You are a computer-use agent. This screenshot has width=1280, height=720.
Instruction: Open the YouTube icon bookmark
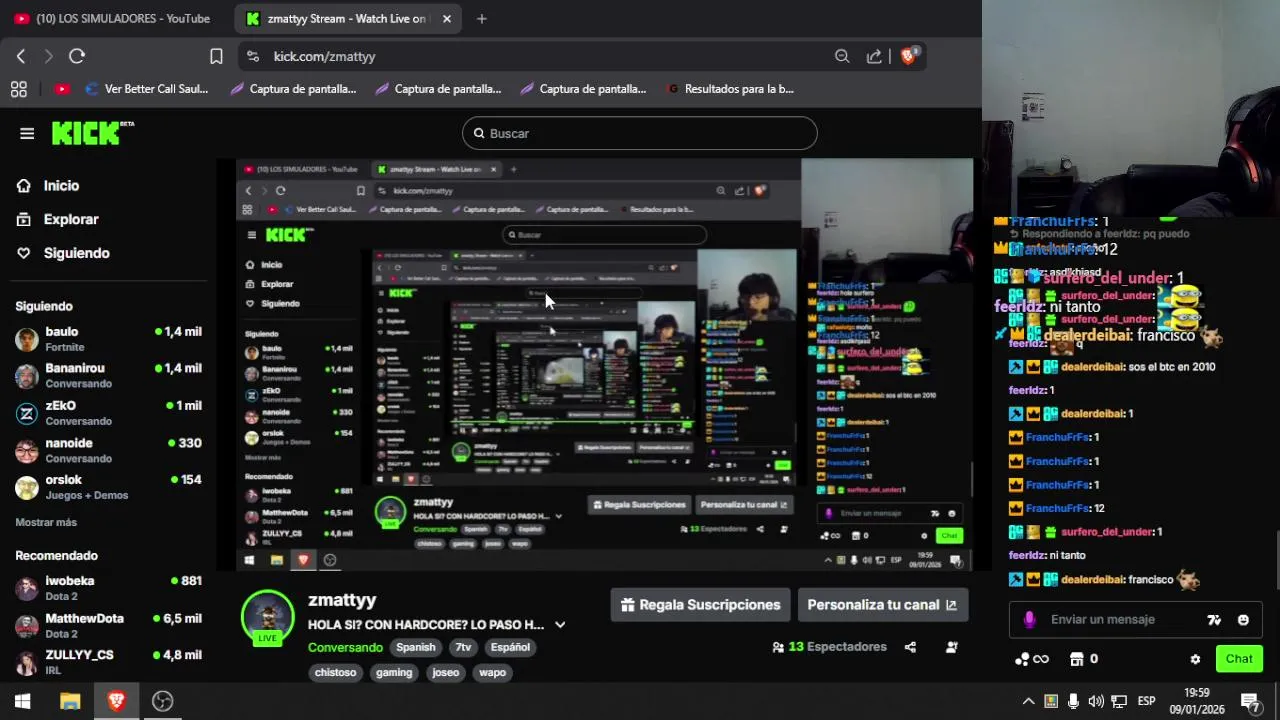62,89
